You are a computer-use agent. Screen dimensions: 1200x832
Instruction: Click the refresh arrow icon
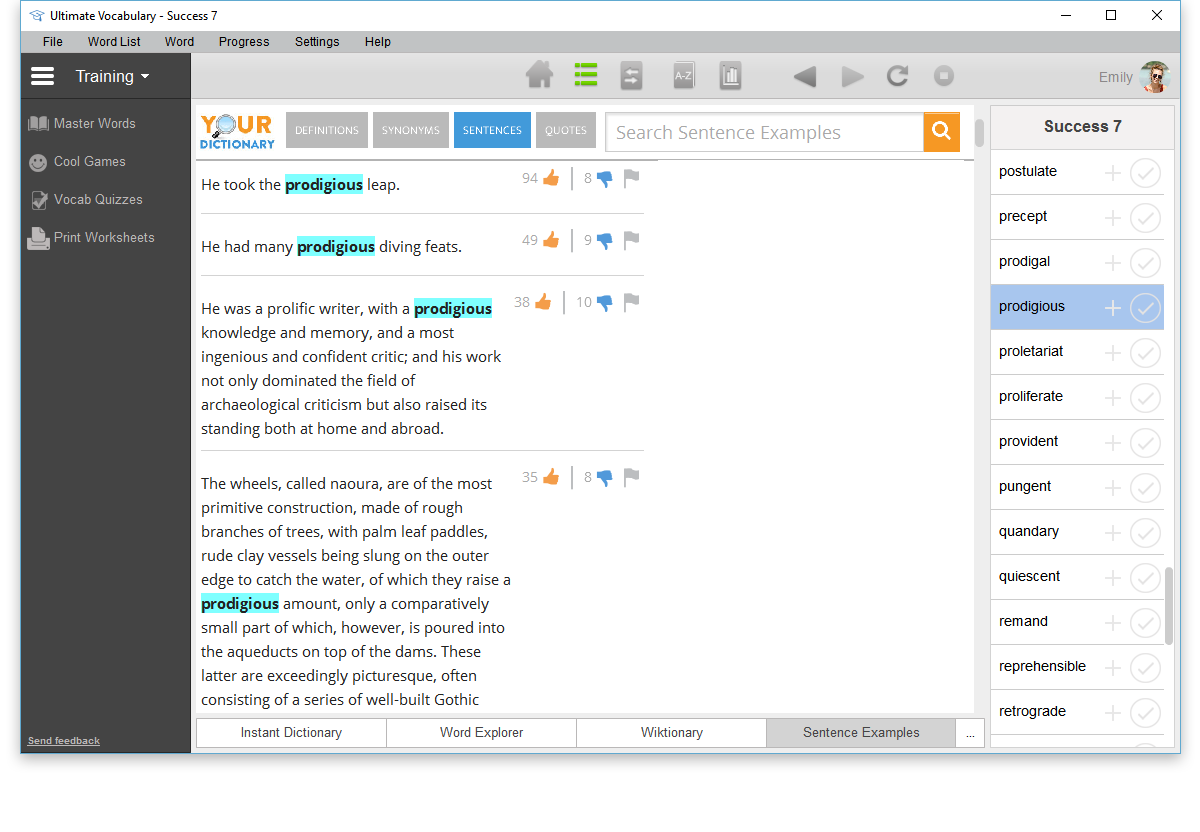click(897, 76)
